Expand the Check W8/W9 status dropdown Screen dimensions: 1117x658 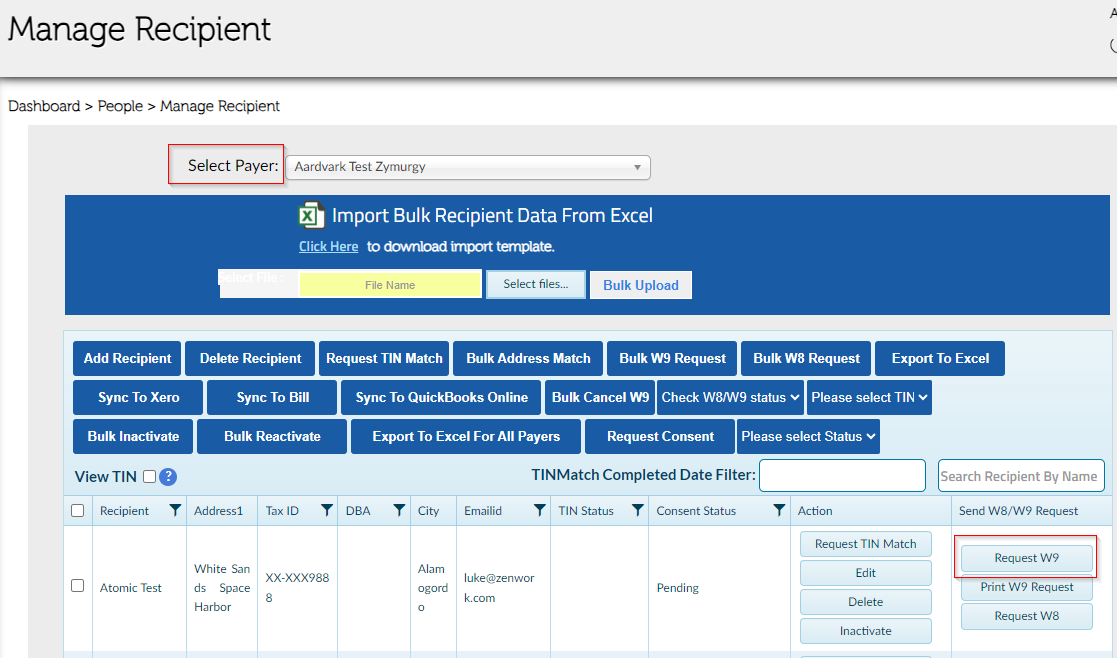pos(730,397)
